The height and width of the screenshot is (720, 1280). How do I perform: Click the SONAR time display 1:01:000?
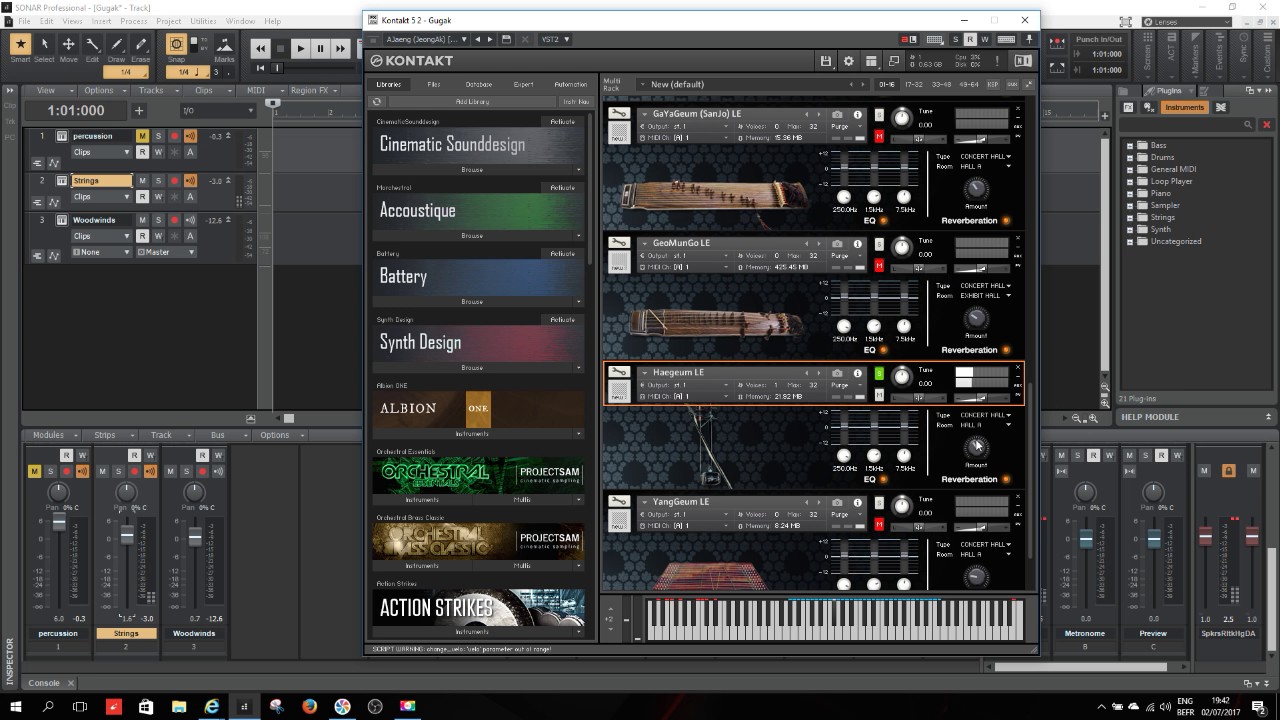76,111
